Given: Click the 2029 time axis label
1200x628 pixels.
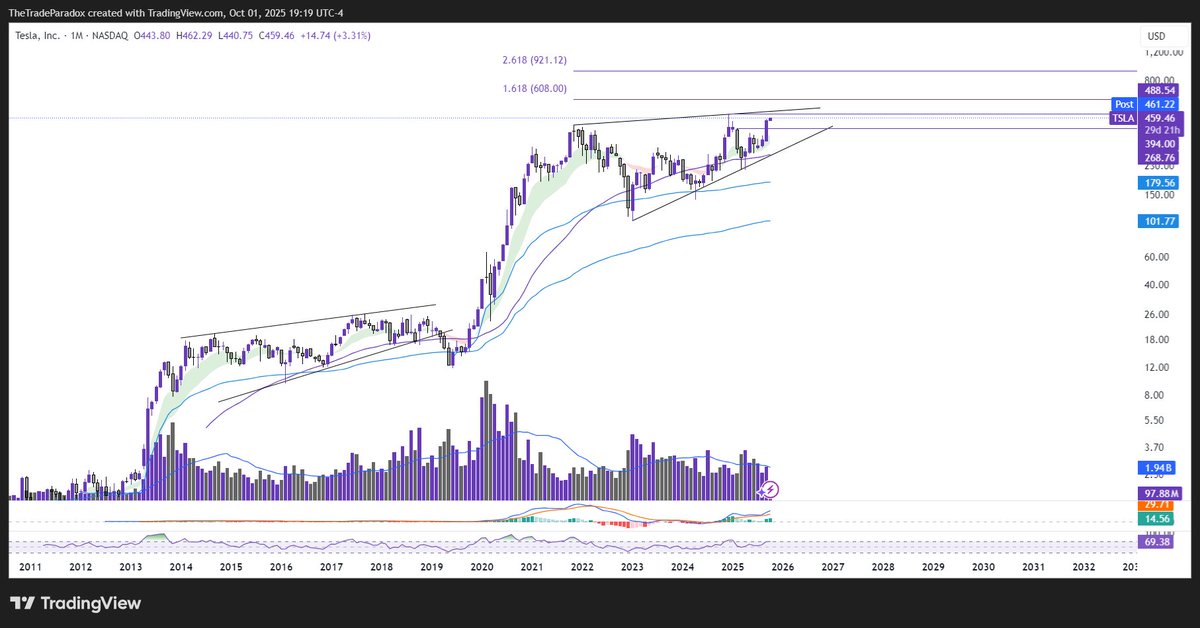Looking at the screenshot, I should click(932, 567).
